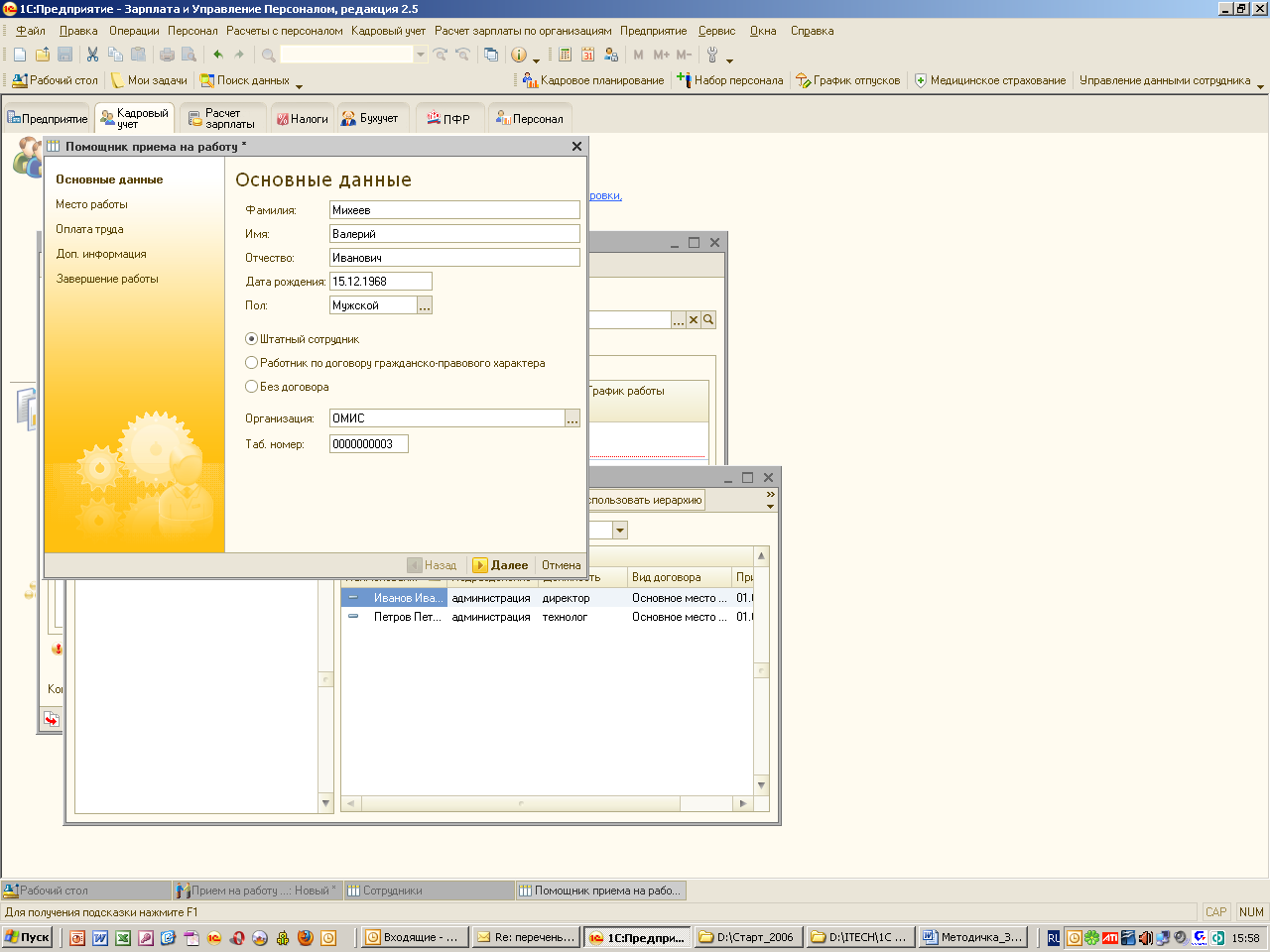Open Кадровое планирование from the toolbar
The image size is (1270, 952).
coord(593,80)
